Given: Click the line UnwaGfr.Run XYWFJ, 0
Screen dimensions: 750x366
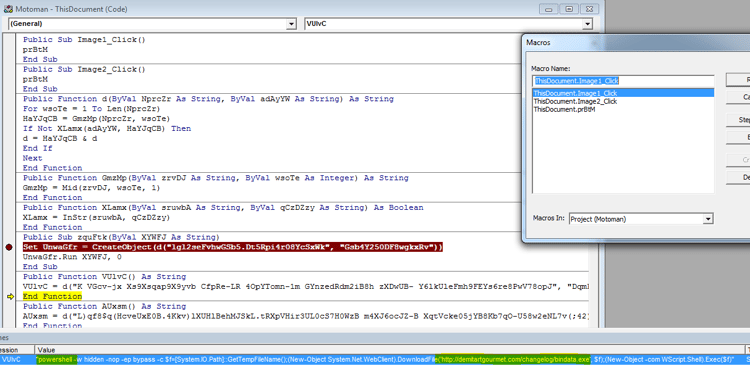Looking at the screenshot, I should tap(72, 257).
